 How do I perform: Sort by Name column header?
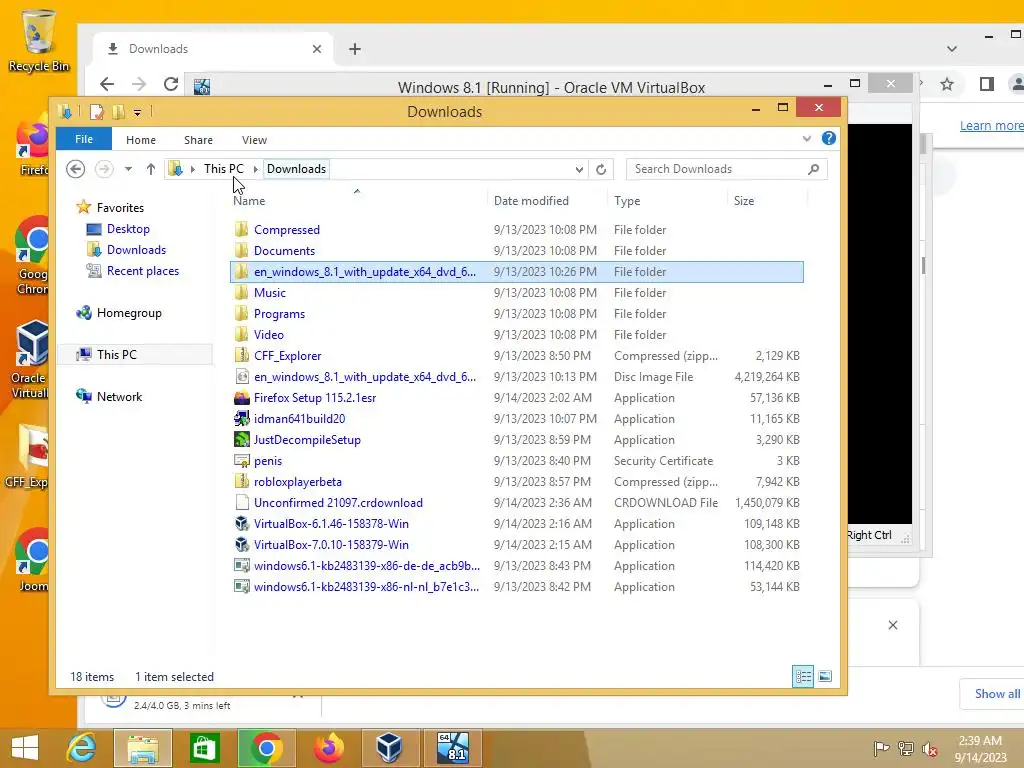click(x=249, y=200)
